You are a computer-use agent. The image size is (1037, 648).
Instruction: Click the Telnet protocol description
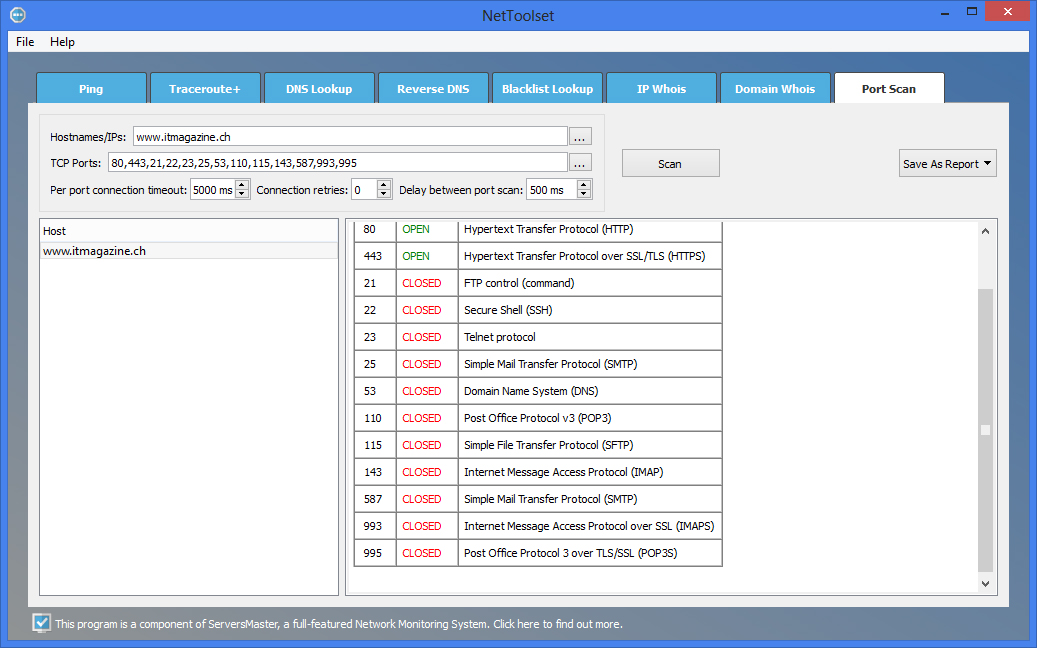pyautogui.click(x=500, y=337)
